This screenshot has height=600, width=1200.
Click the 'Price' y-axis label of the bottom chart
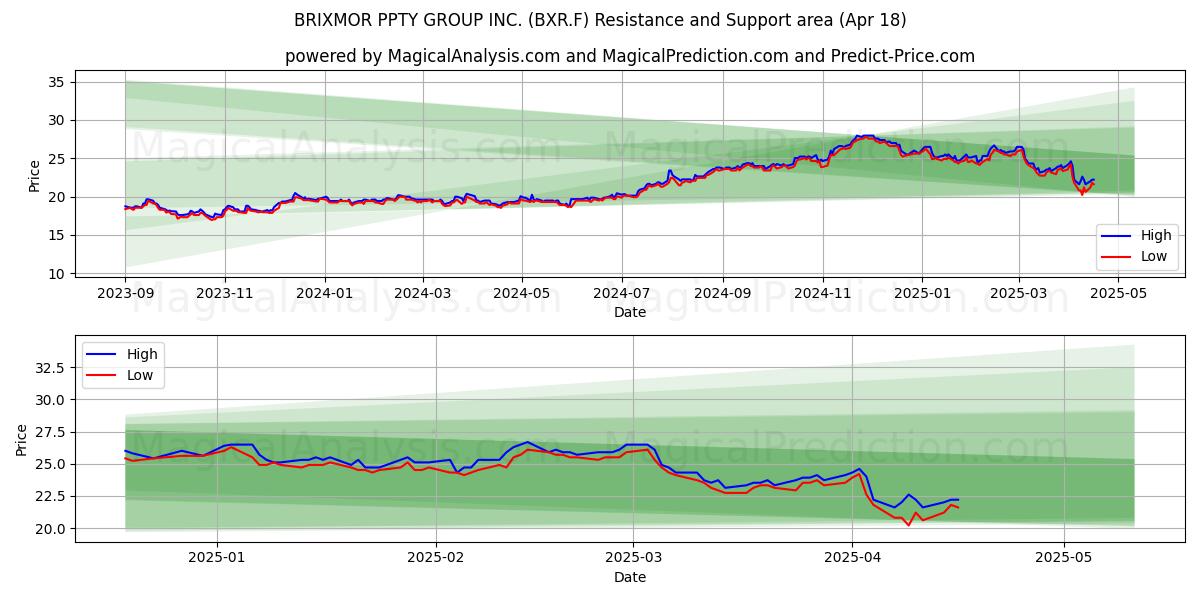22,440
